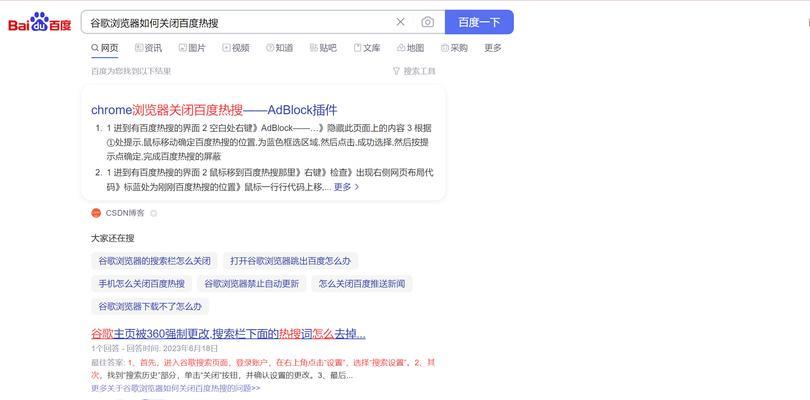Select the 网页 tab

(x=105, y=48)
